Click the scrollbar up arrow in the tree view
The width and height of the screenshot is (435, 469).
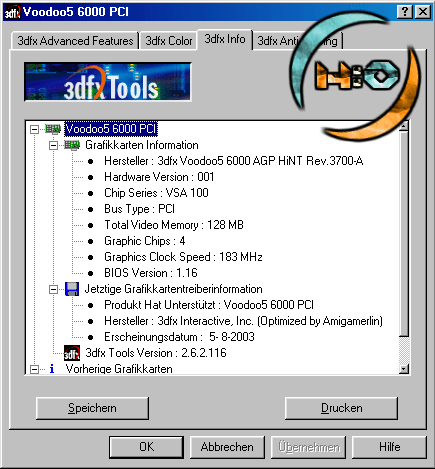tap(404, 126)
